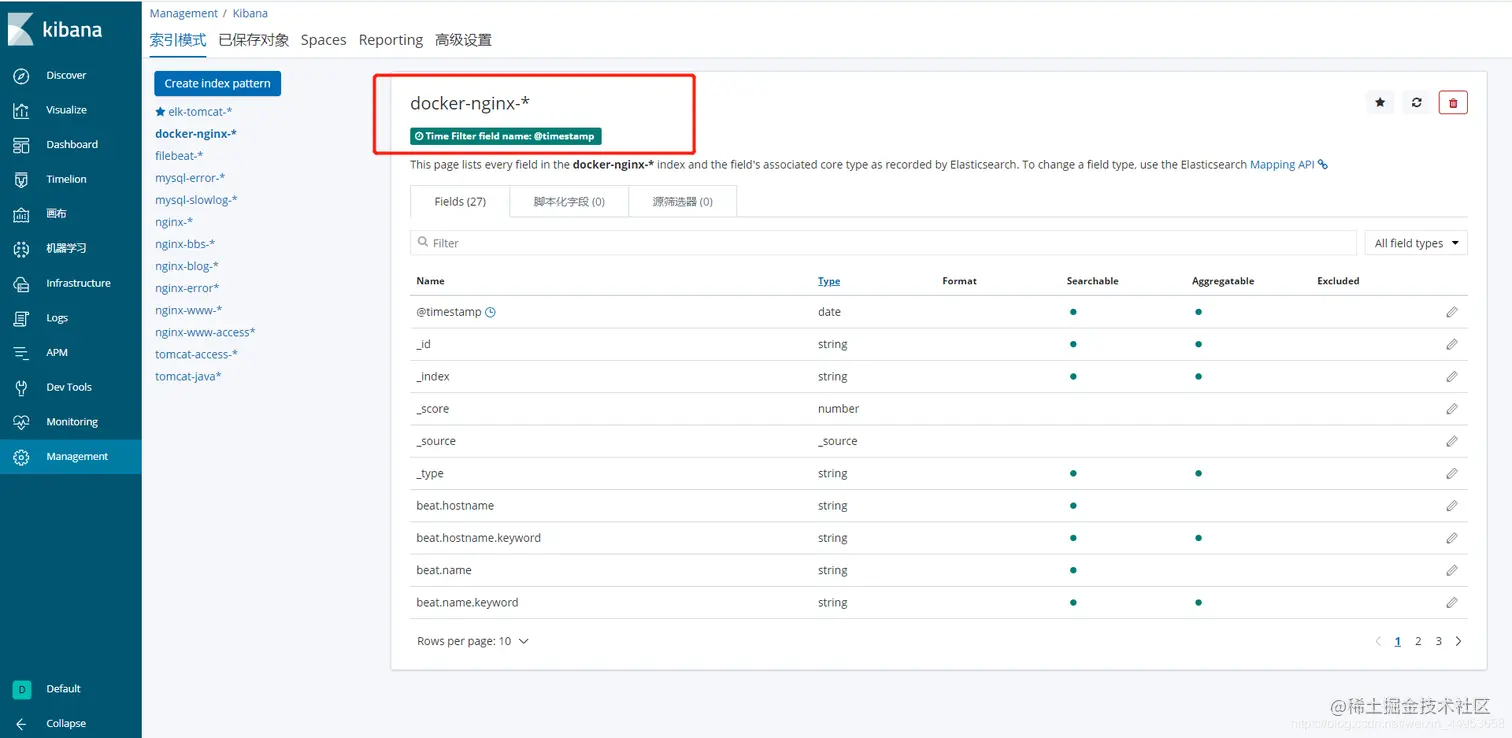The width and height of the screenshot is (1512, 738).
Task: Edit the beat.hostname.keyword pencil icon
Action: pyautogui.click(x=1452, y=538)
